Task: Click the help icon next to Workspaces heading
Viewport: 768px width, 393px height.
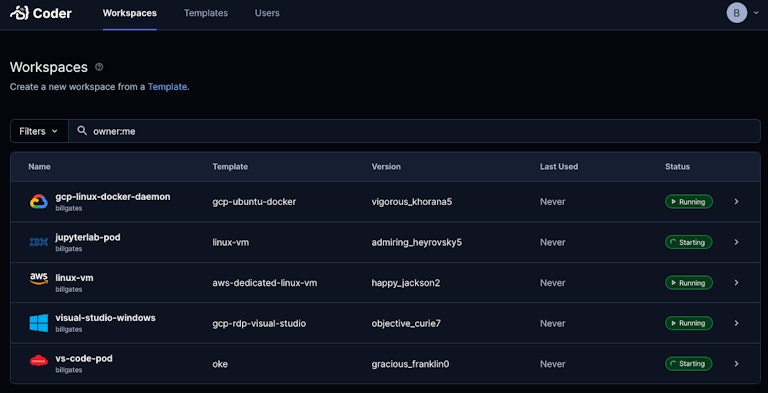Action: pyautogui.click(x=99, y=67)
